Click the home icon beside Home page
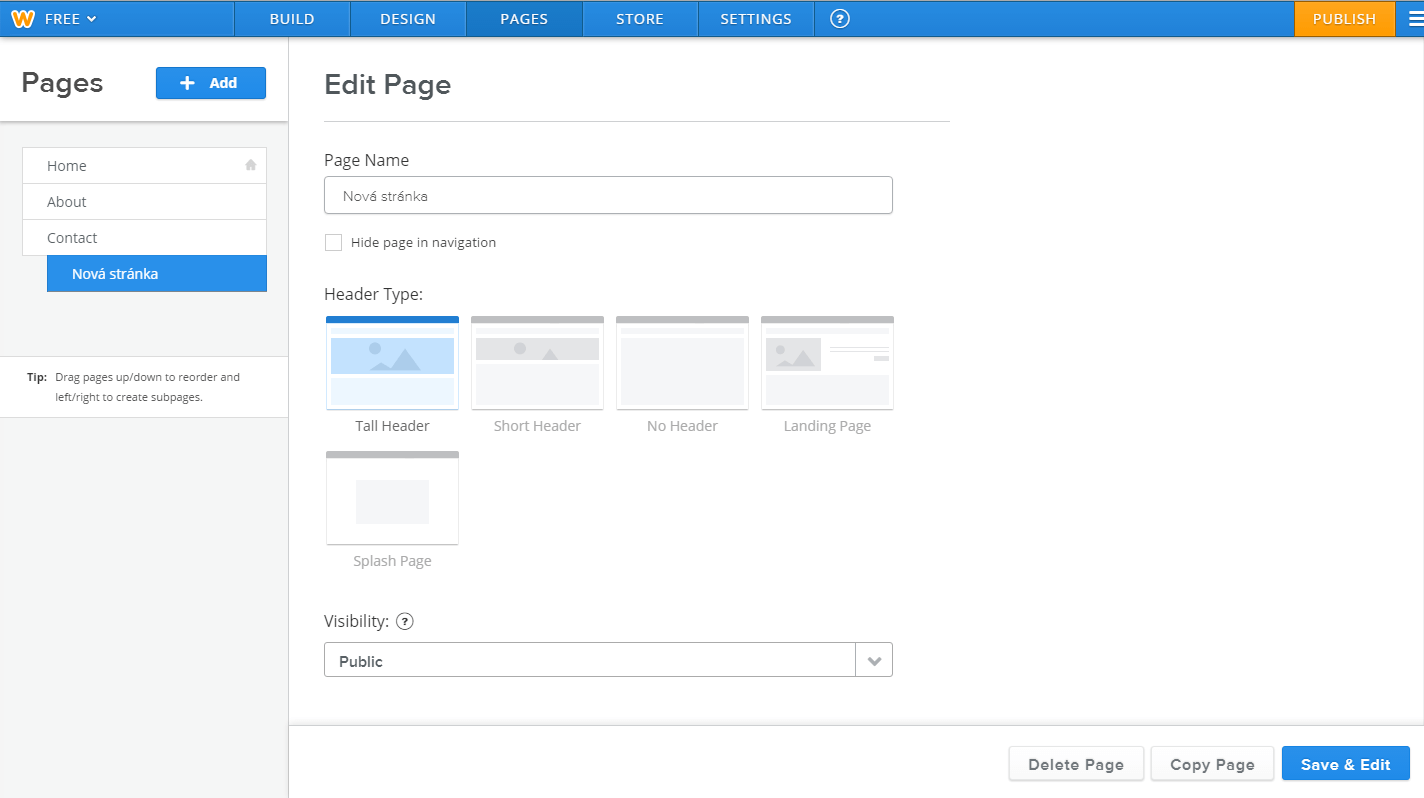 tap(251, 165)
